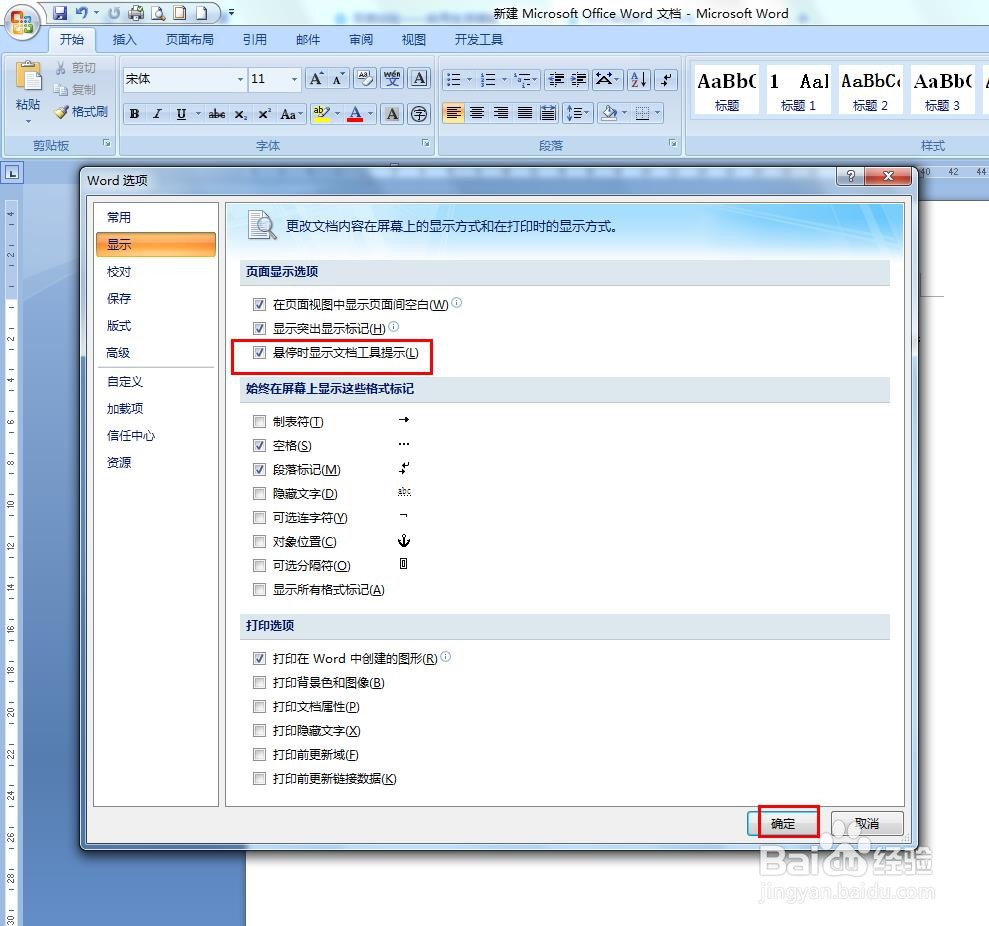
Task: Click the Clear Formatting icon
Action: (x=365, y=79)
